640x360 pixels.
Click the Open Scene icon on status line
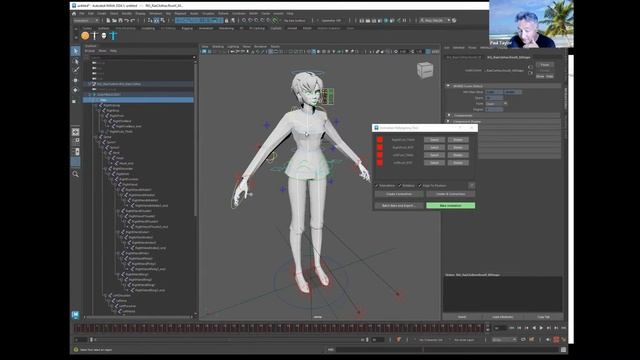[x=114, y=20]
